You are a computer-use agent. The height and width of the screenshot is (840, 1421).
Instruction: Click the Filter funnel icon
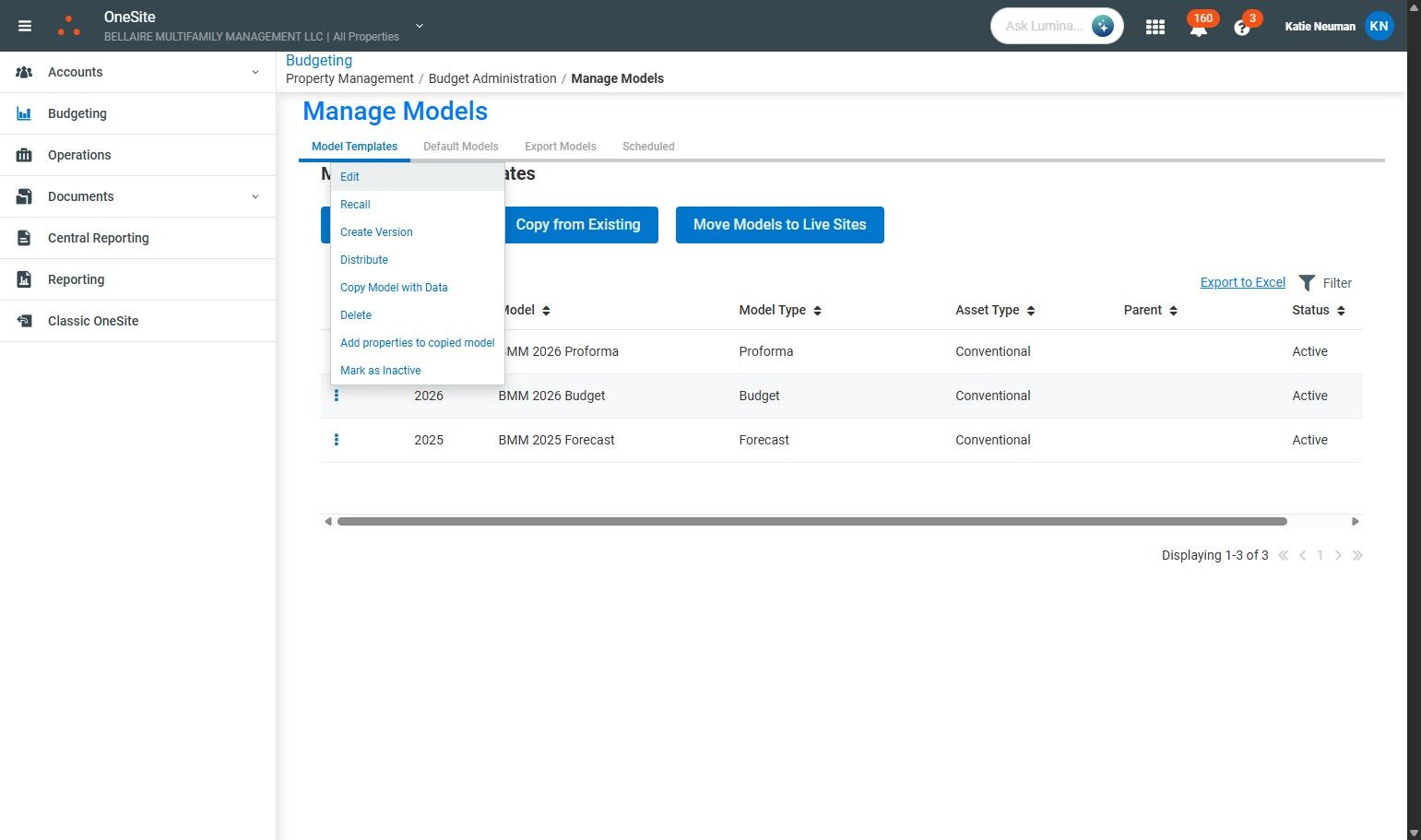(1307, 283)
